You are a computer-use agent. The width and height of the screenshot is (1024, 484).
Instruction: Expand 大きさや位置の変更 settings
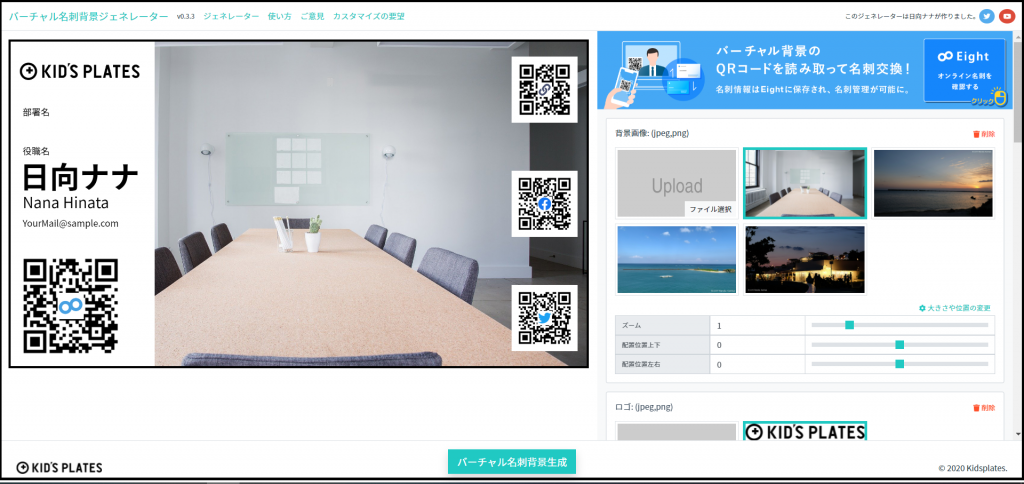click(x=955, y=308)
